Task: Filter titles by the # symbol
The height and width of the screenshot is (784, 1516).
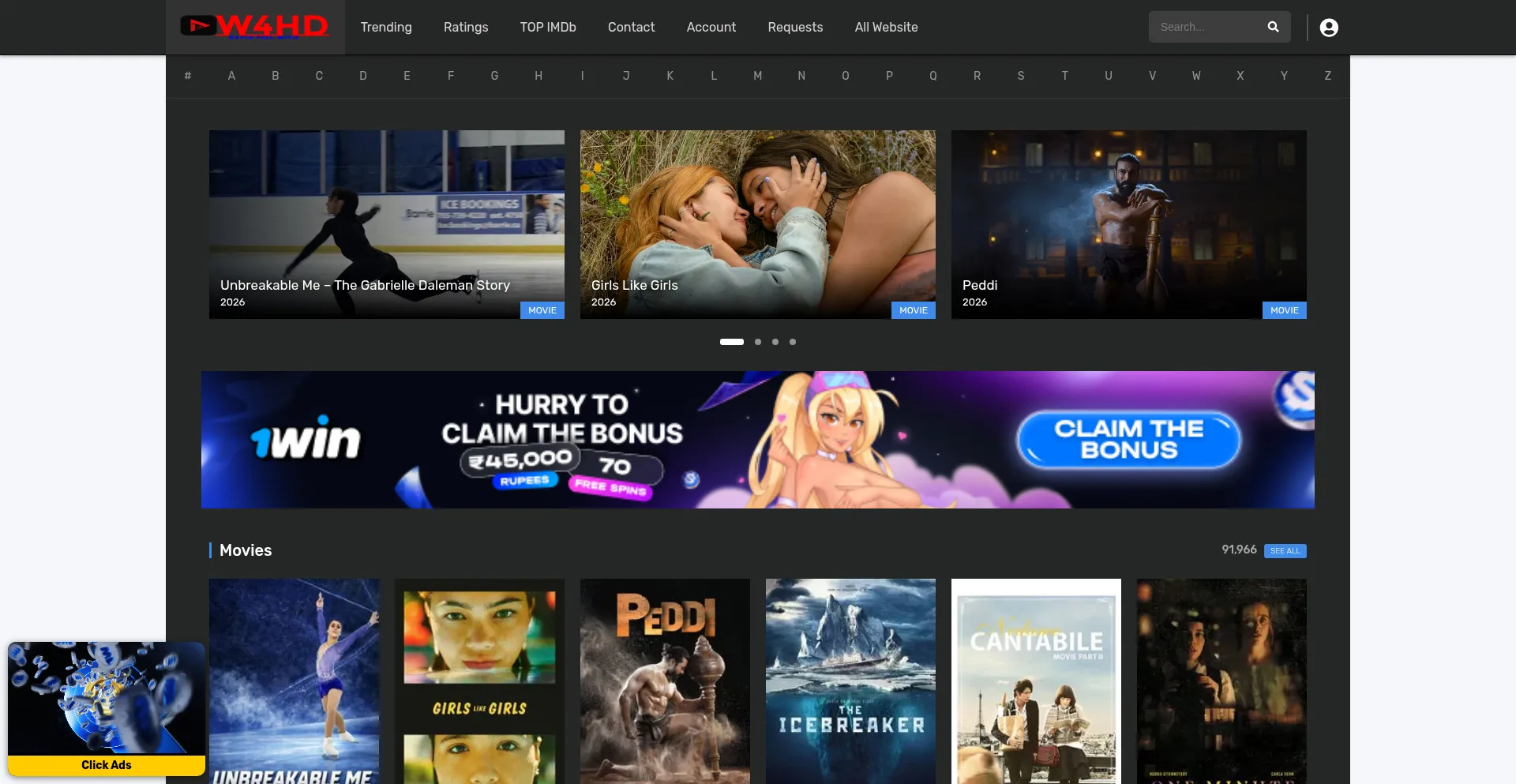Action: coord(188,76)
